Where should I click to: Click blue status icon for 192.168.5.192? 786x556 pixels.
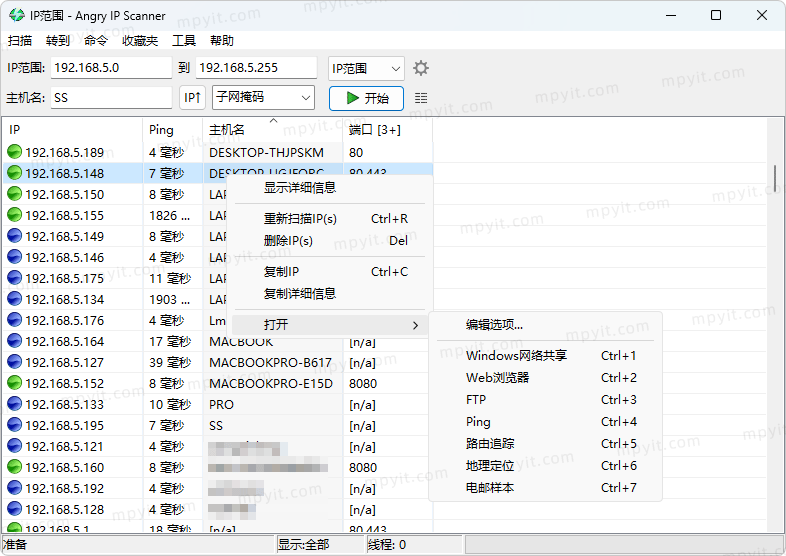tap(15, 488)
